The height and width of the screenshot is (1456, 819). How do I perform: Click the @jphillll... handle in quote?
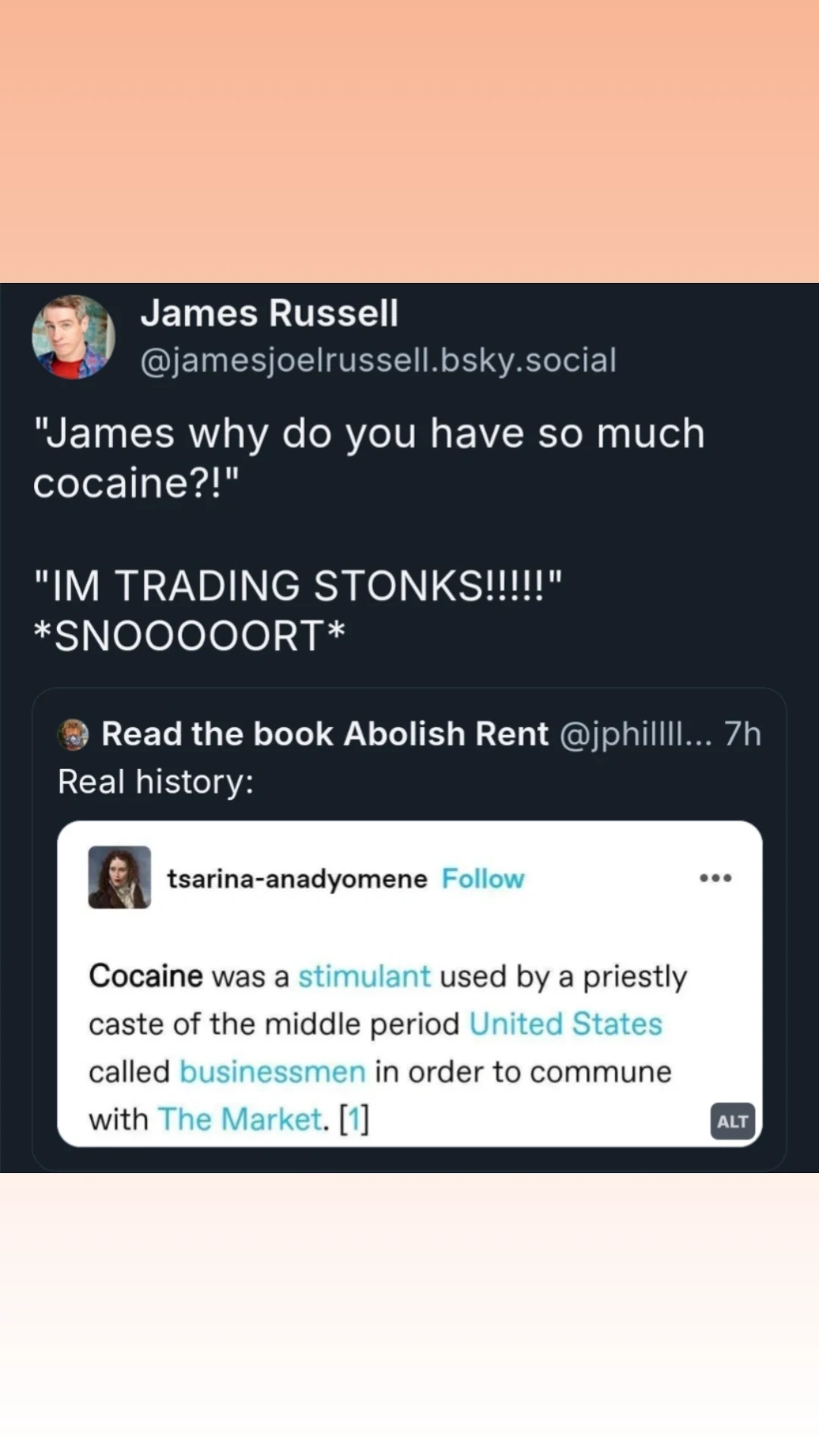[635, 734]
